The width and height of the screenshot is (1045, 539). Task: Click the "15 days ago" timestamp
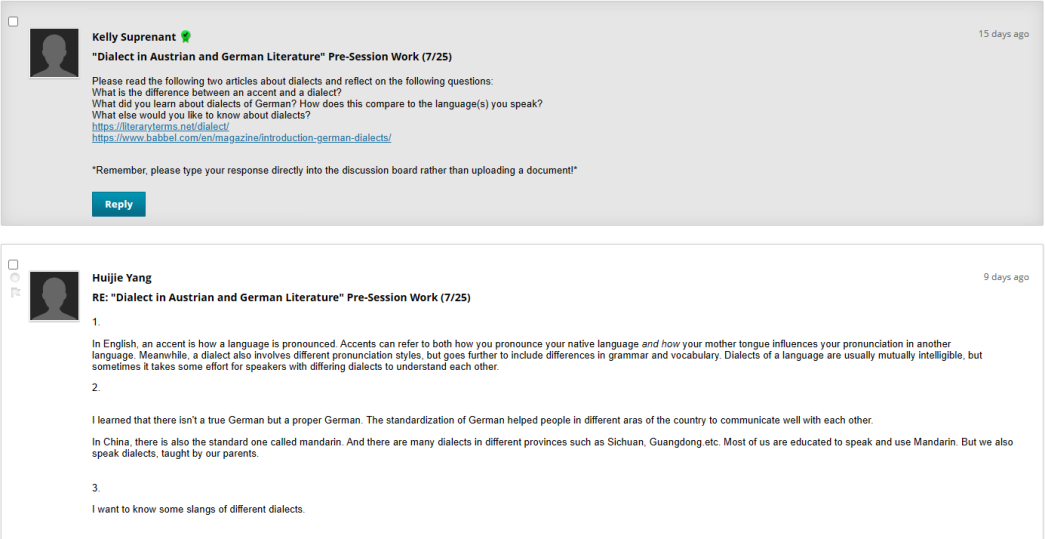(x=1003, y=34)
